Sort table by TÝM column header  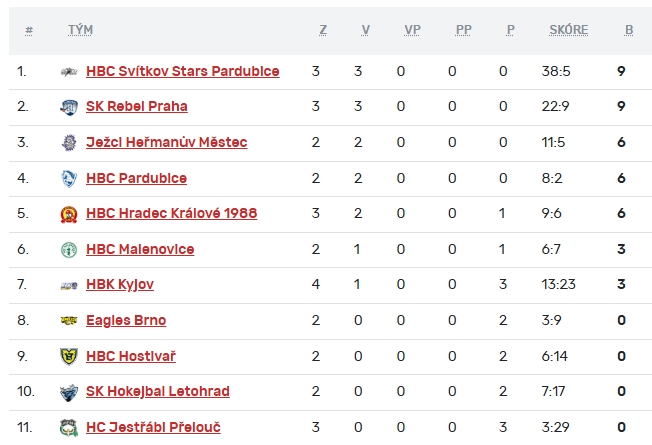click(x=80, y=30)
